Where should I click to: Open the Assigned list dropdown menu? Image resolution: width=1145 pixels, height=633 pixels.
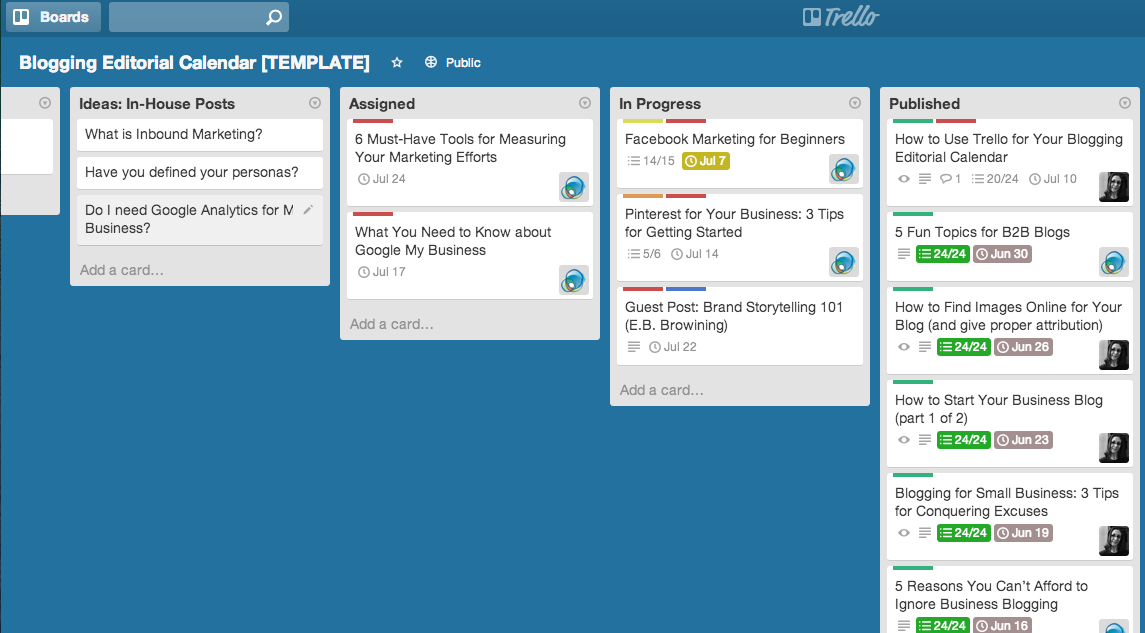585,103
